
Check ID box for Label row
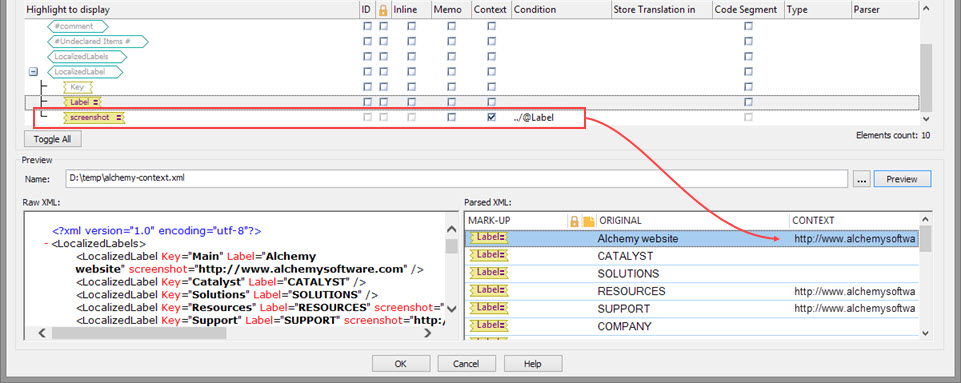pos(367,102)
